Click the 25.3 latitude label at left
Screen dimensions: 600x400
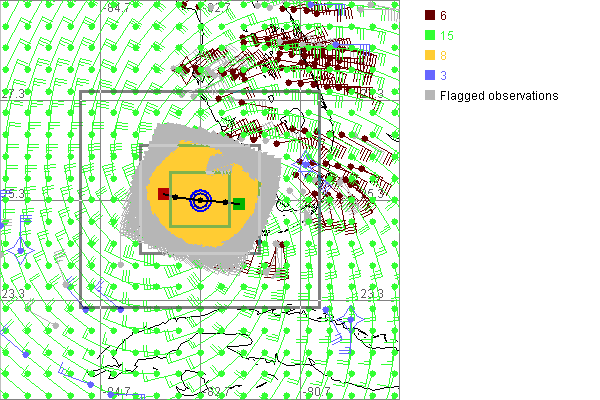coord(12,193)
